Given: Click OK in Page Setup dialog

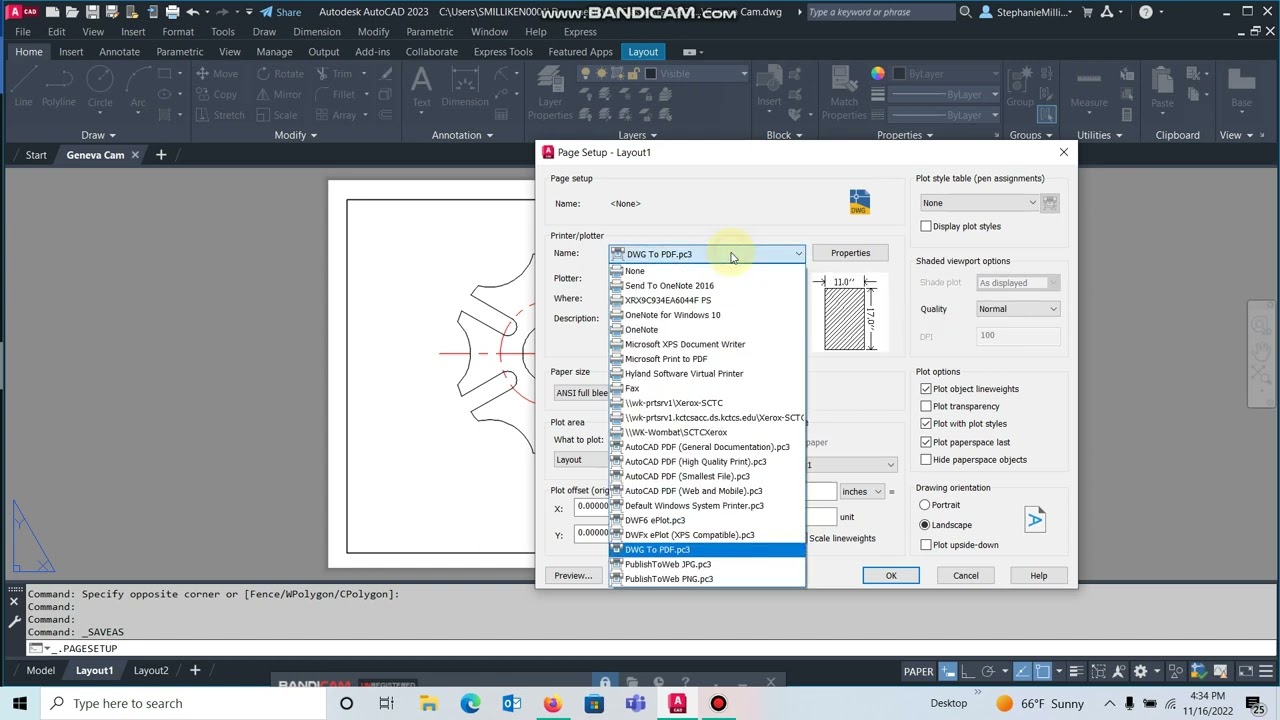Looking at the screenshot, I should [x=891, y=576].
